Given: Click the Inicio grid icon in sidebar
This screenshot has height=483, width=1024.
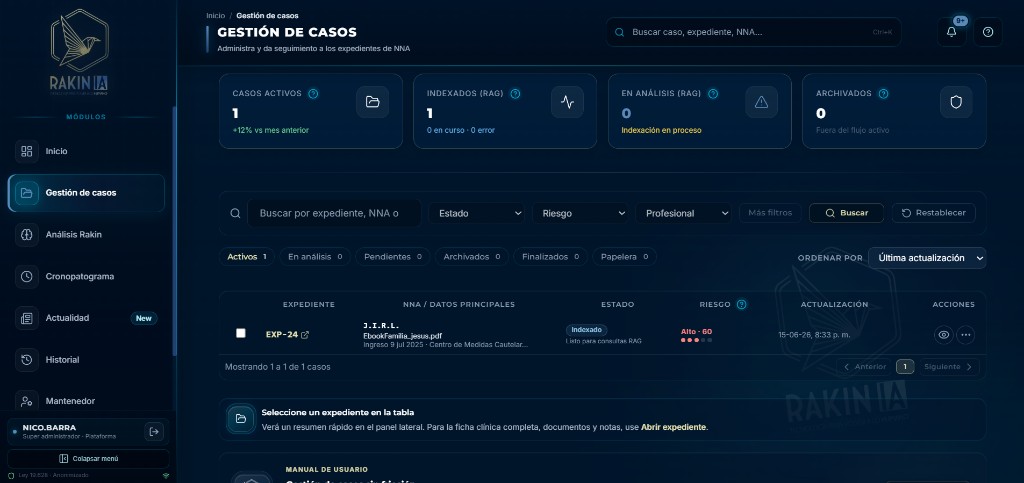Looking at the screenshot, I should coord(27,151).
